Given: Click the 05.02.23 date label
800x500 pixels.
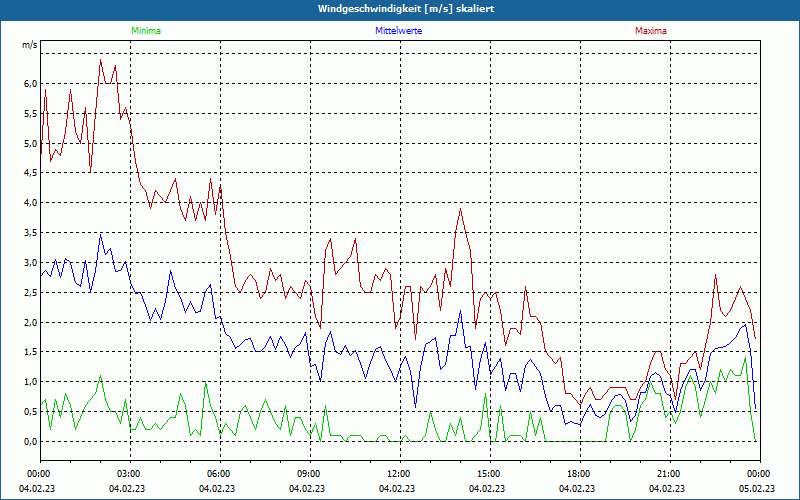Looking at the screenshot, I should coord(757,489).
